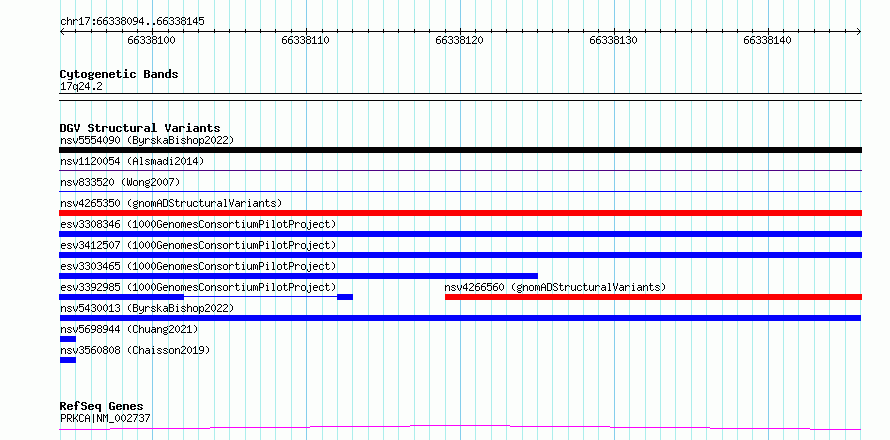This screenshot has width=890, height=440.
Task: Click the esv3392985 segmented blue bar
Action: [x=206, y=297]
